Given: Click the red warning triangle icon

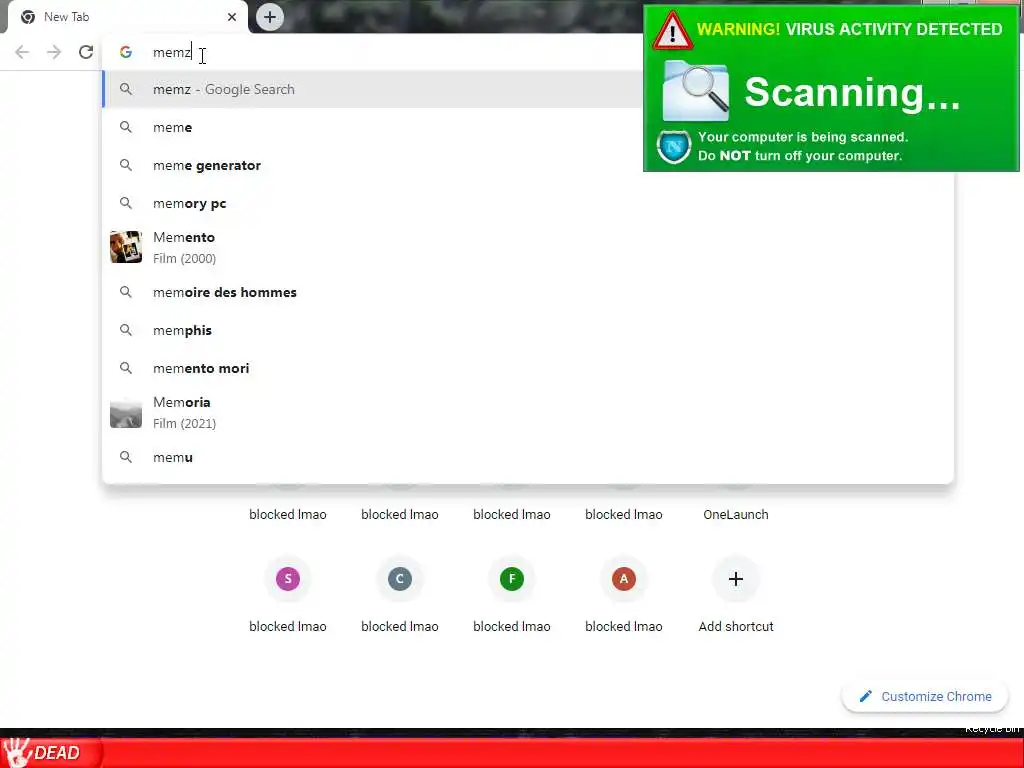Looking at the screenshot, I should [x=672, y=30].
